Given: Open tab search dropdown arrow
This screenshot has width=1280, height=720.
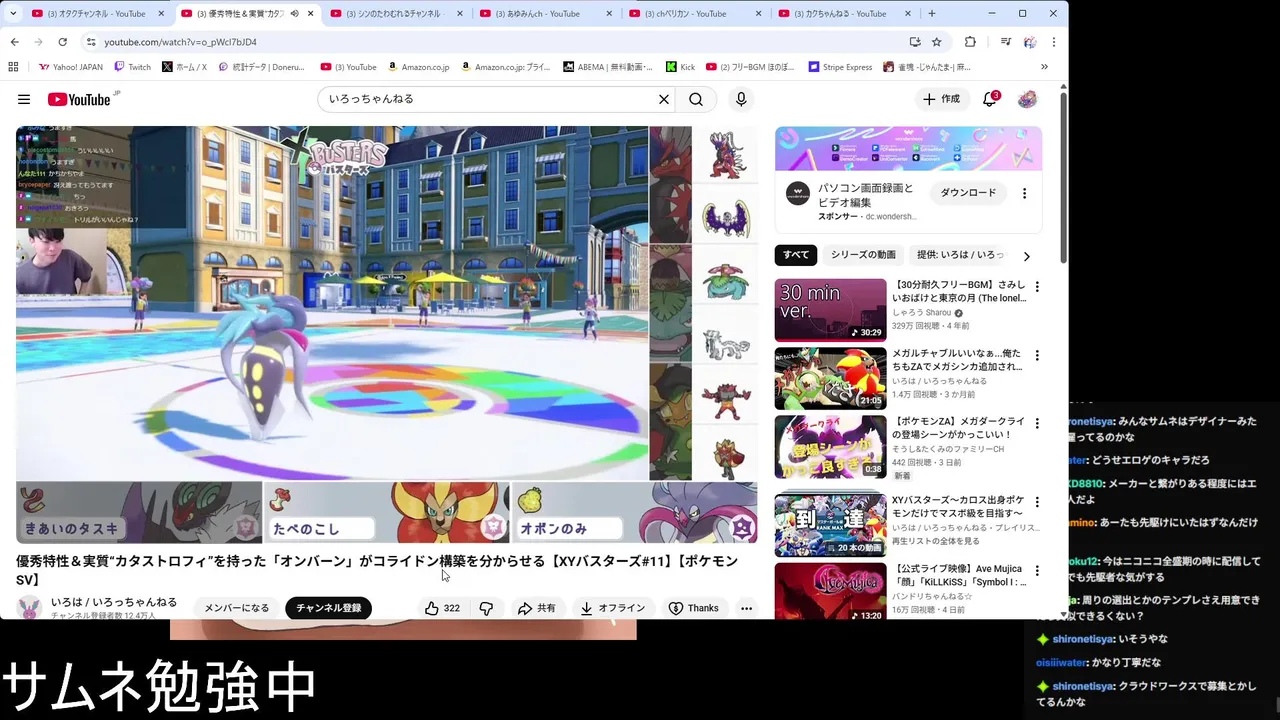Looking at the screenshot, I should [x=13, y=14].
